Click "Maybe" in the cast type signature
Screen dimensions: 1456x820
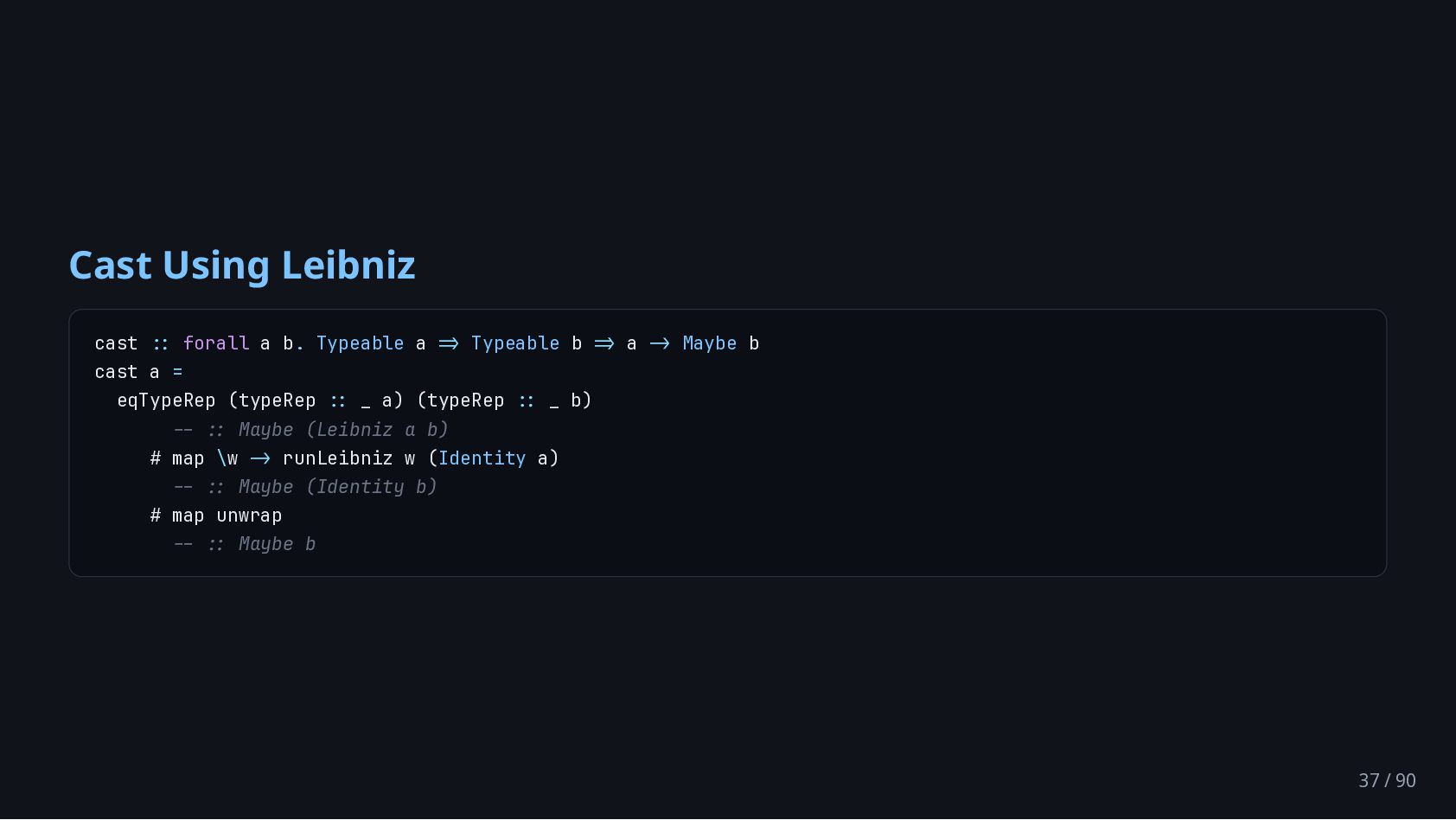[x=710, y=343]
